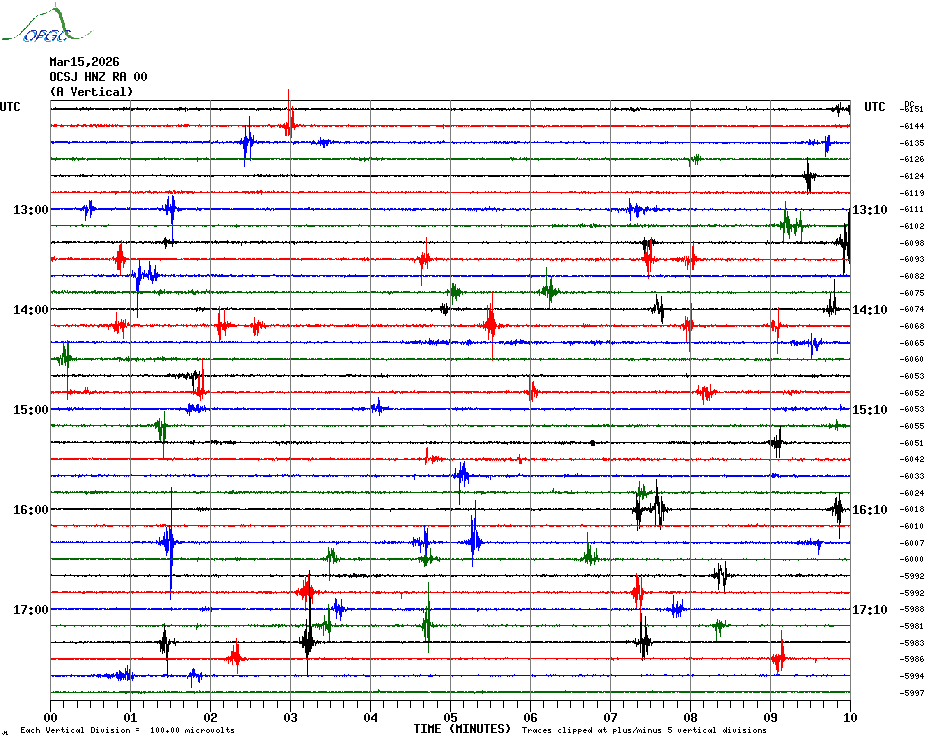Click station label OCSJ HNZ RA 00
This screenshot has width=930, height=744.
click(98, 77)
